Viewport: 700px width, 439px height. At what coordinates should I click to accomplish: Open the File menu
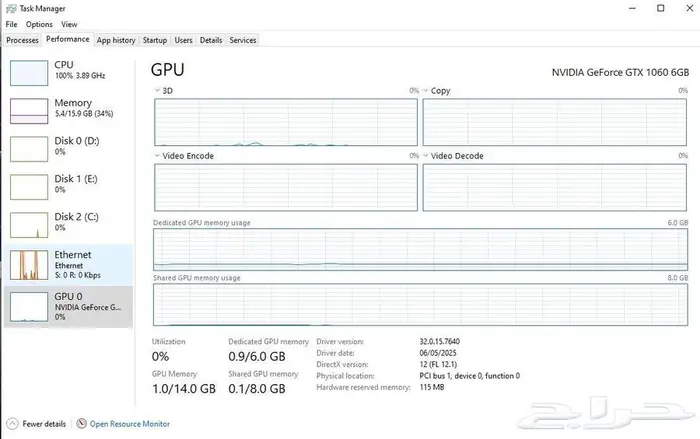pyautogui.click(x=11, y=24)
